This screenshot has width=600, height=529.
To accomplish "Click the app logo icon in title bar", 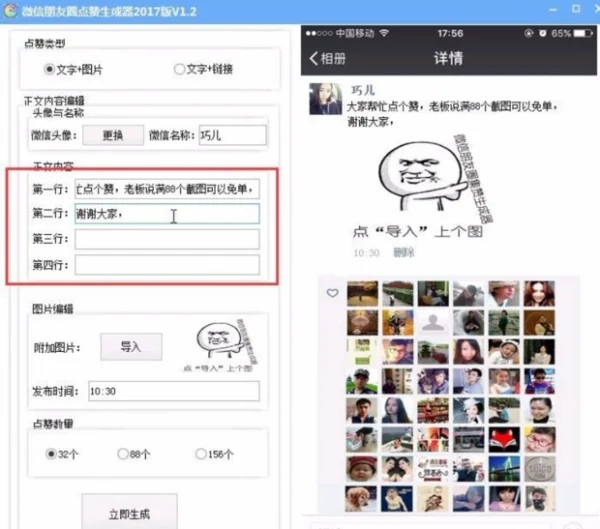I will [x=11, y=10].
